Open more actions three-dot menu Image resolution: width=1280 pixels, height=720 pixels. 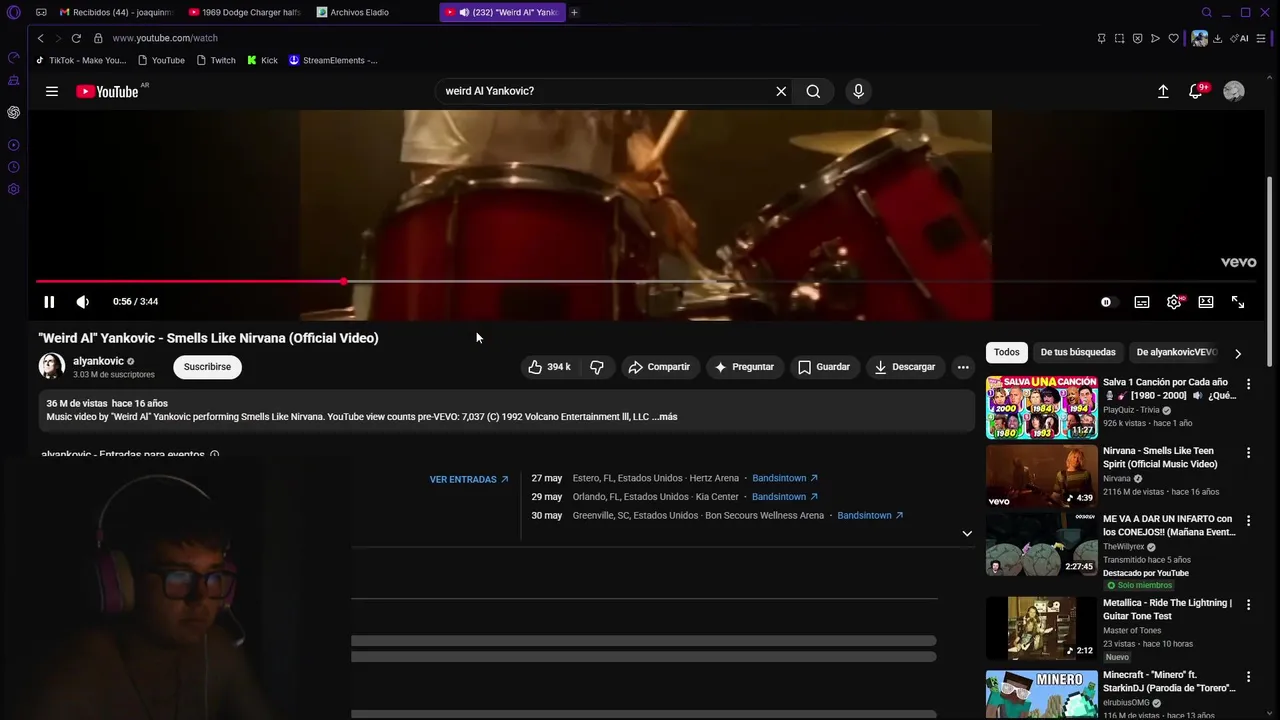pyautogui.click(x=963, y=367)
